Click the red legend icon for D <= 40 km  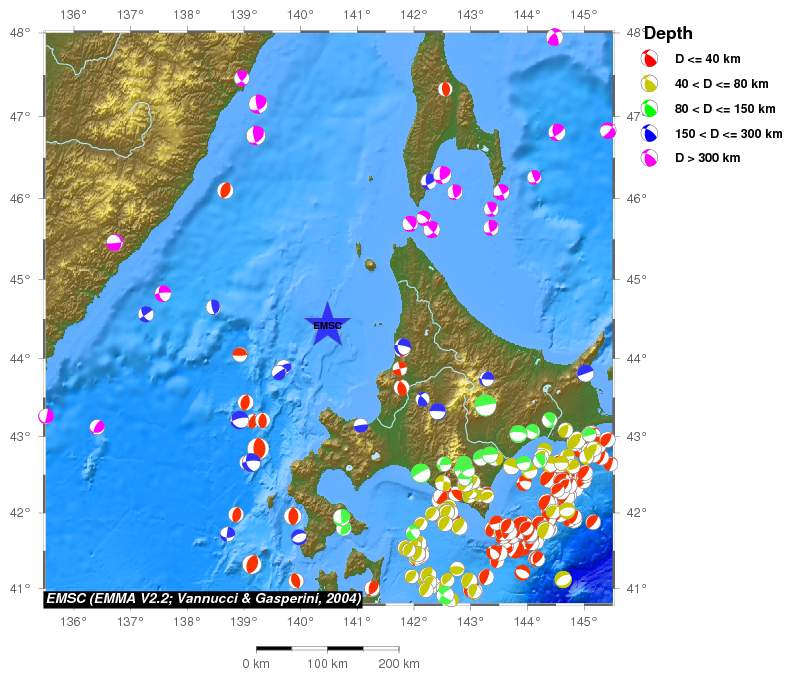point(650,59)
